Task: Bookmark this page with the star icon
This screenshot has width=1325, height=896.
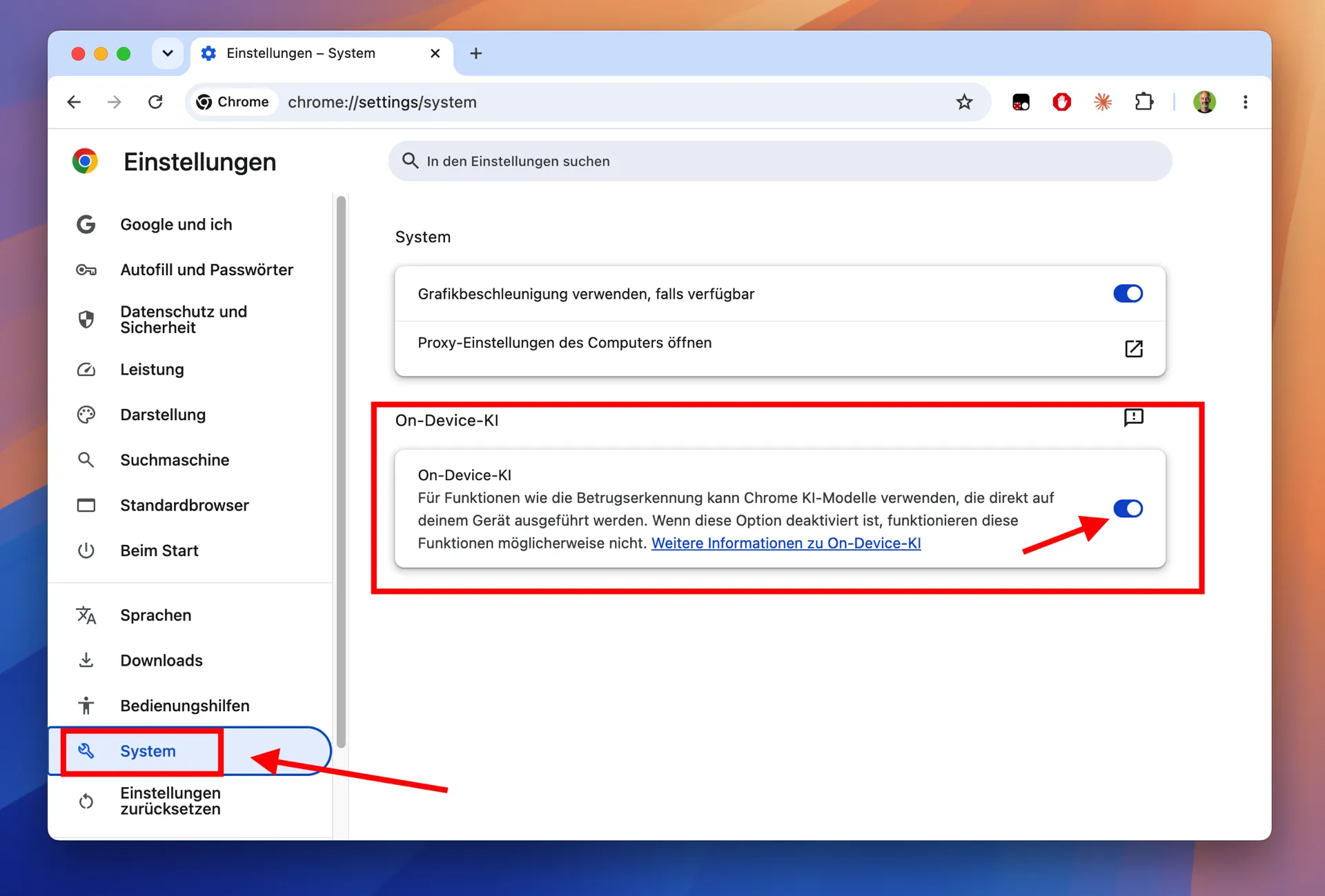Action: 964,102
